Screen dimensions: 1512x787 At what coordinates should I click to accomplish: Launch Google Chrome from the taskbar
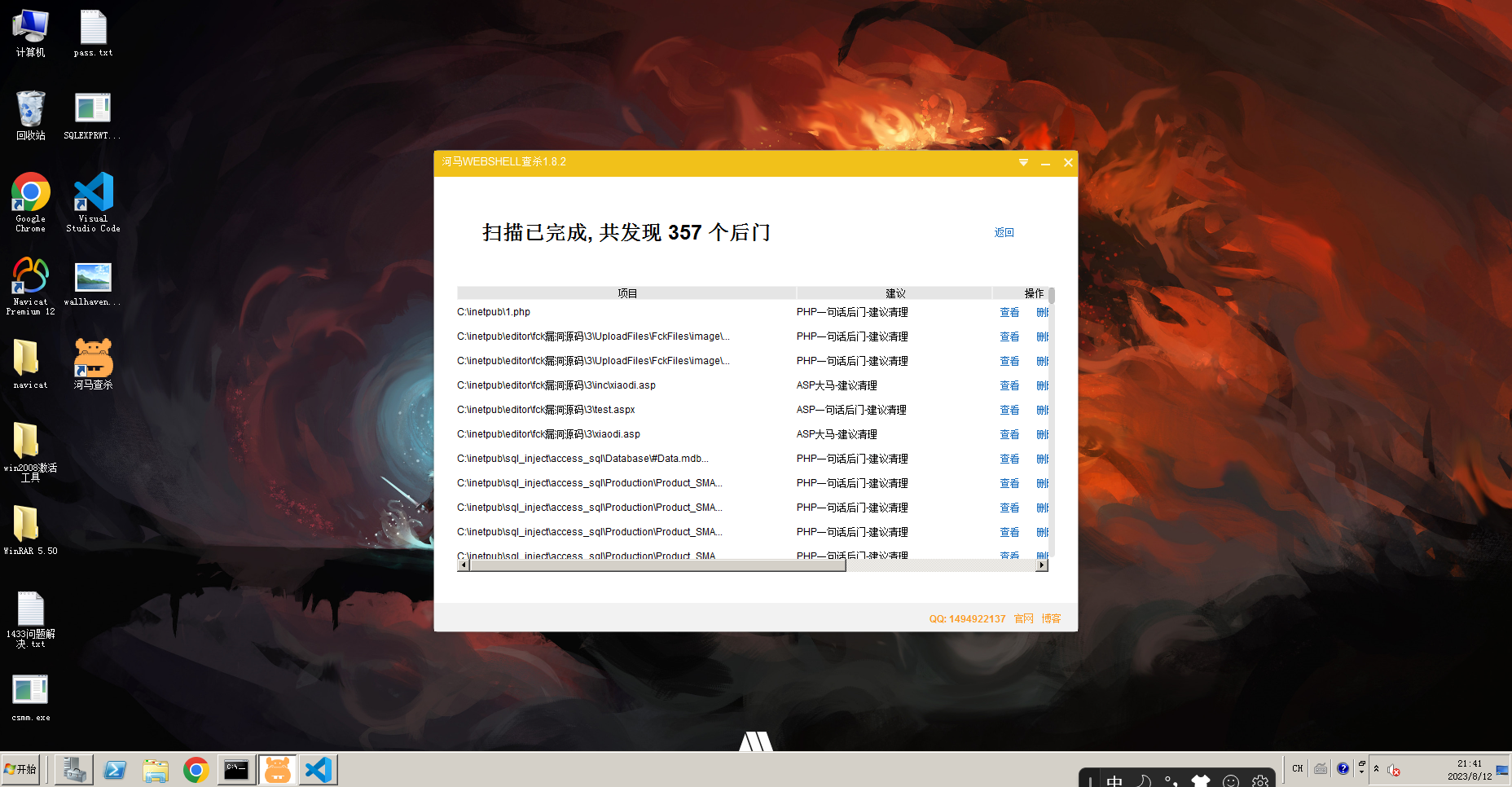pyautogui.click(x=196, y=769)
